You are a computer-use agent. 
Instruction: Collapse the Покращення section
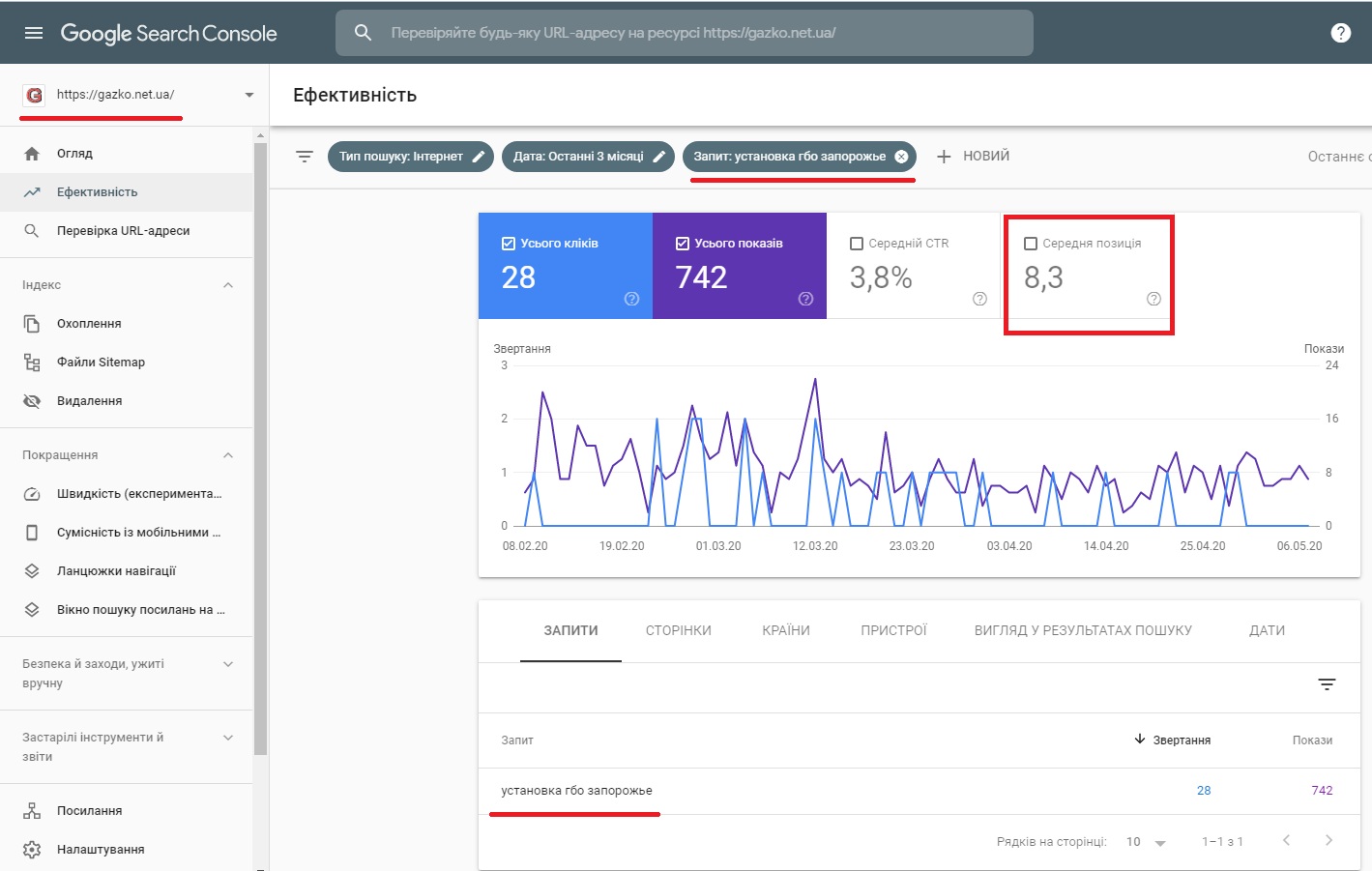[228, 455]
